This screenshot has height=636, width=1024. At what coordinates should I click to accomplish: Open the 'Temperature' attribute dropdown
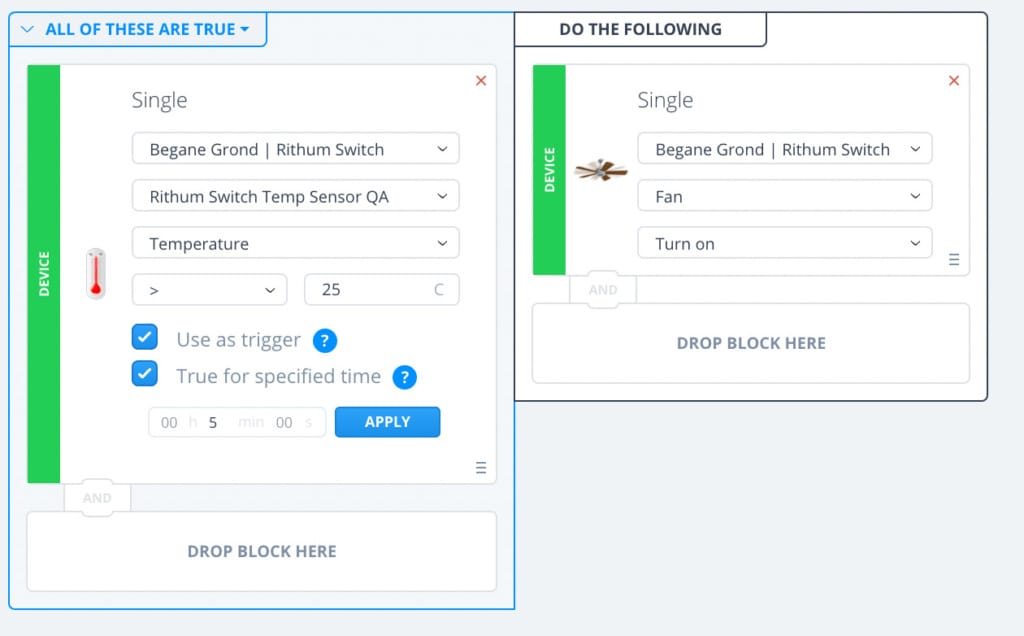point(295,243)
